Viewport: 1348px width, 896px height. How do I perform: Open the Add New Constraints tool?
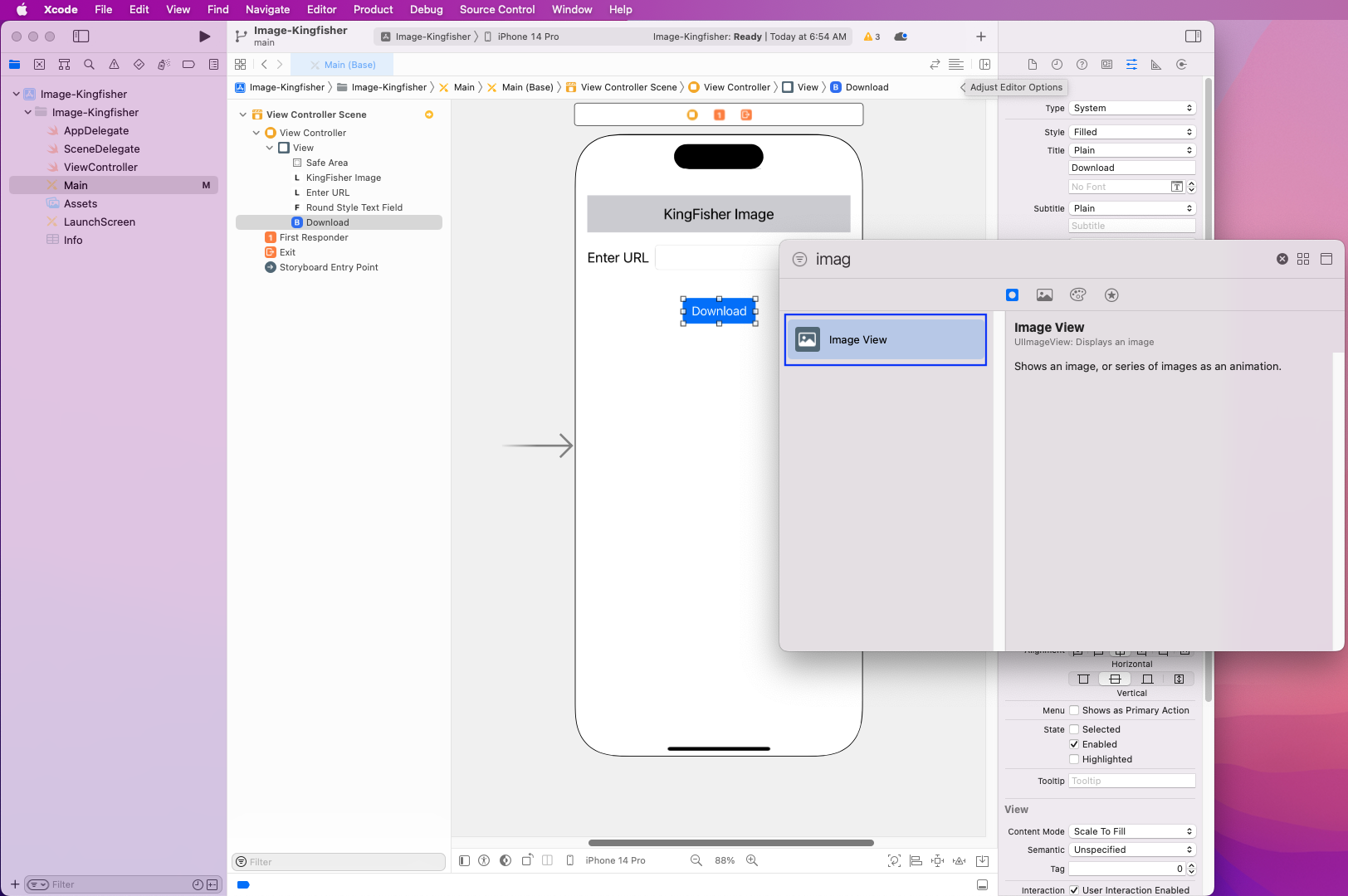(x=937, y=860)
